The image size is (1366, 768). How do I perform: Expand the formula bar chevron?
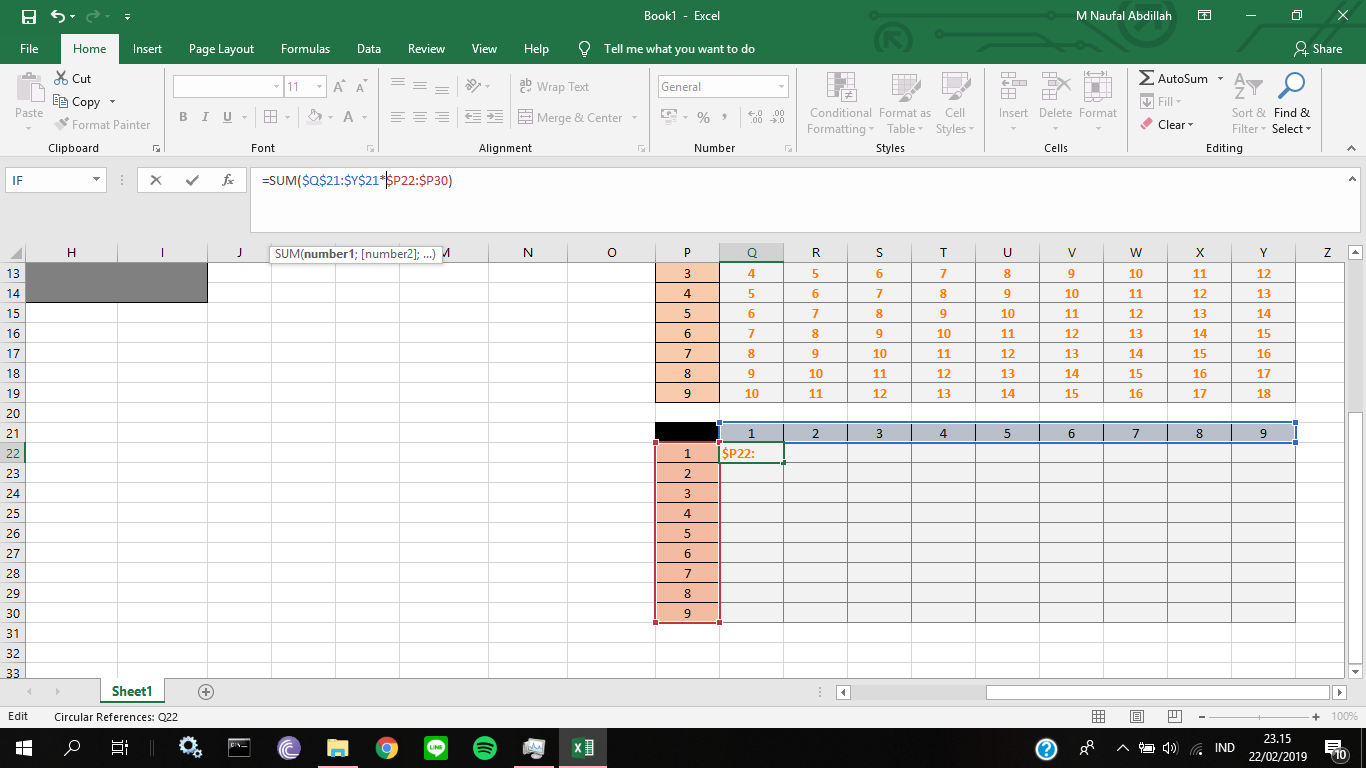coord(1353,179)
